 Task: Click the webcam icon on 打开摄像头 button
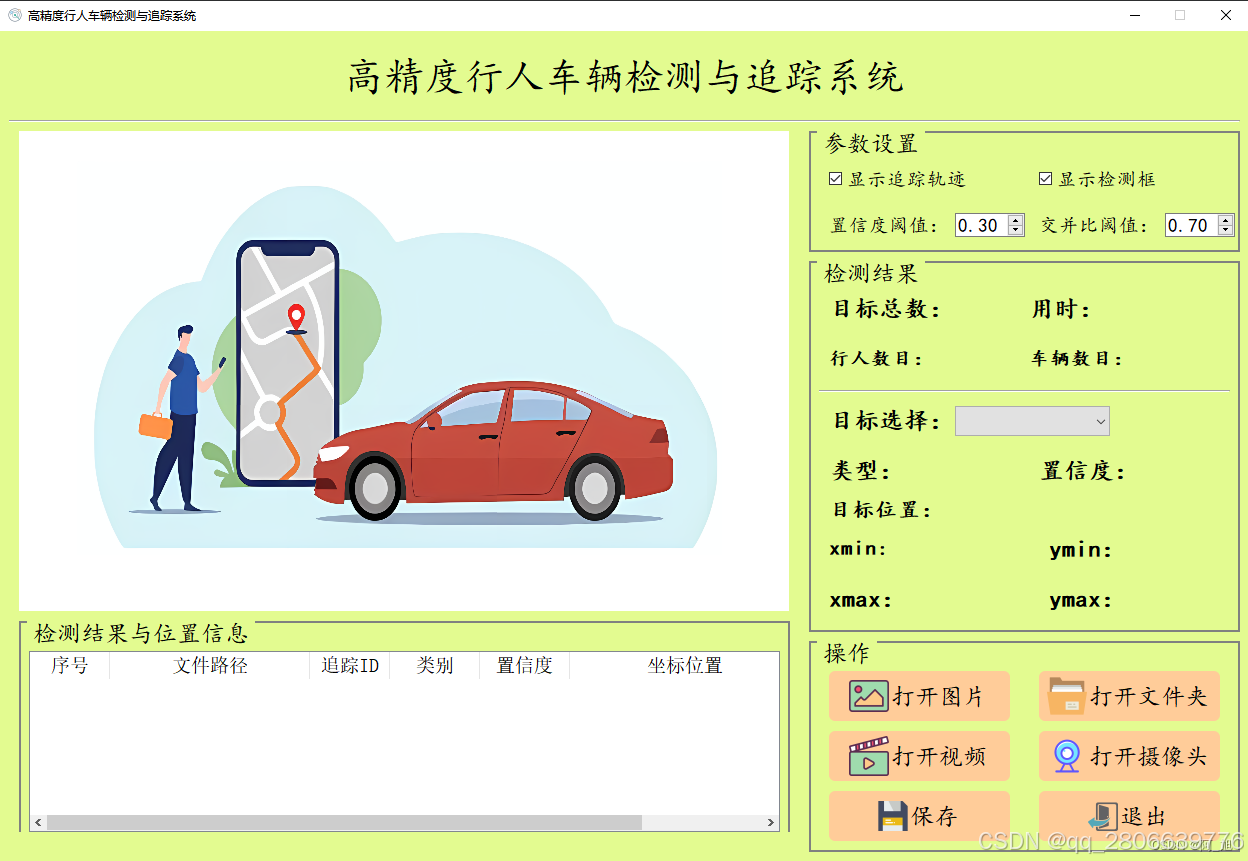(1067, 756)
